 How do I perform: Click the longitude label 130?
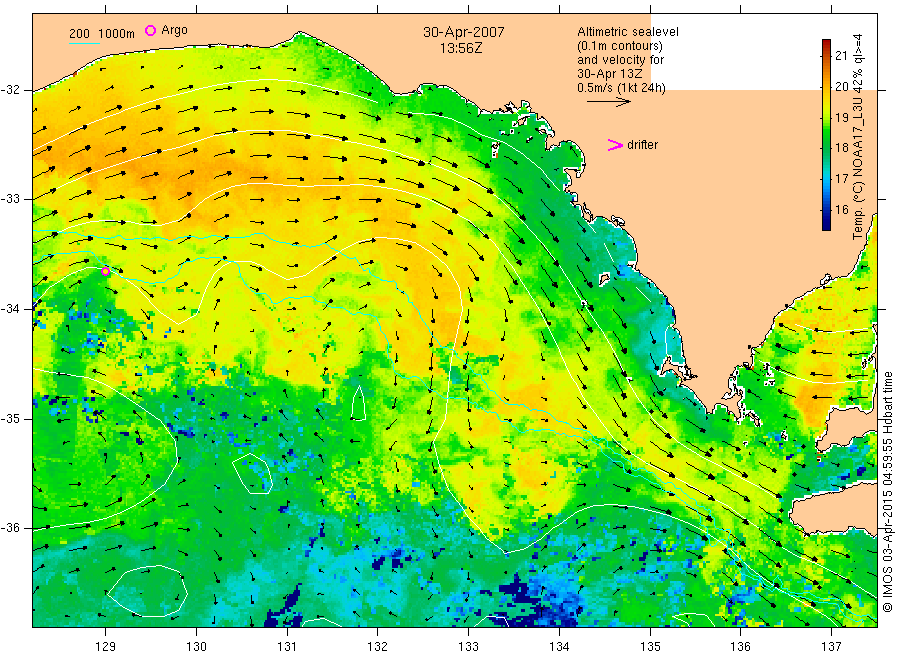(196, 647)
